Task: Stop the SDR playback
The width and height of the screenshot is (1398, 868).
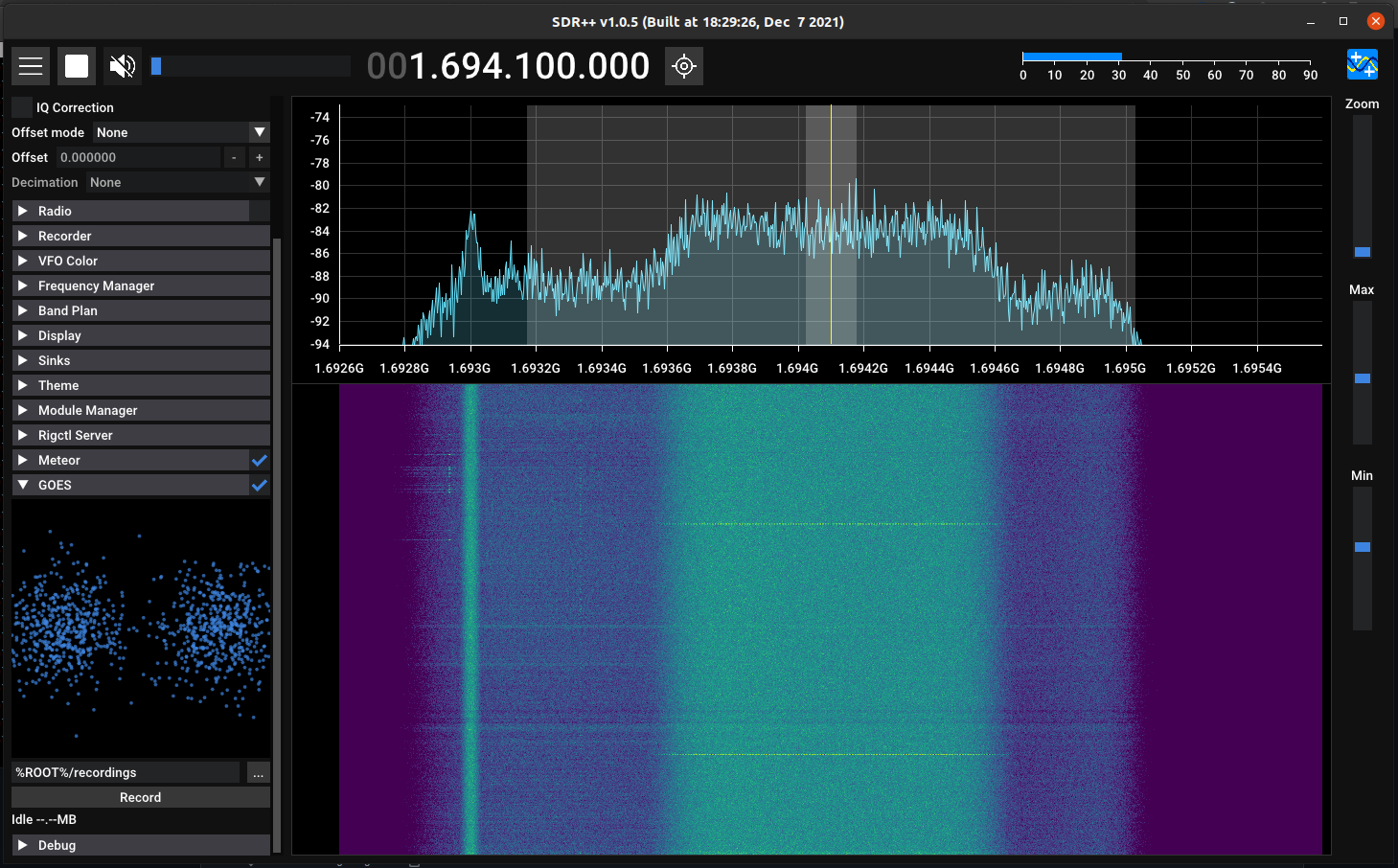Action: pyautogui.click(x=77, y=66)
